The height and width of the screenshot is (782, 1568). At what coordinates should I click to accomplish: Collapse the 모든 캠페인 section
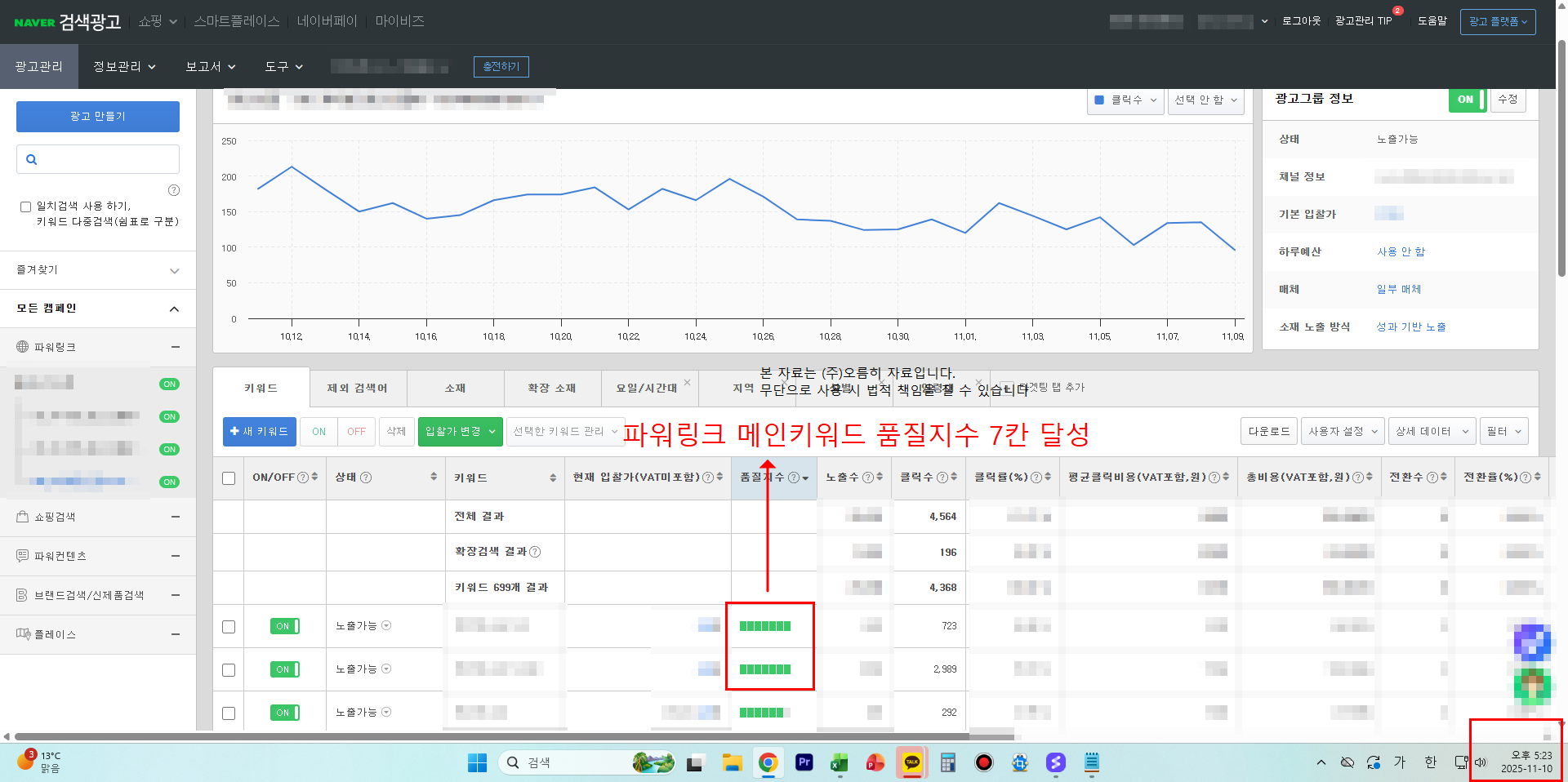tap(173, 309)
